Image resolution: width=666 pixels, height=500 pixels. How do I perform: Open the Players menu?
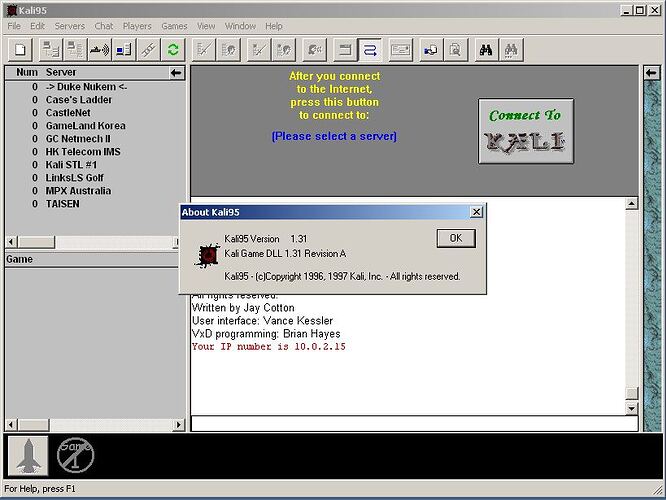(x=137, y=26)
